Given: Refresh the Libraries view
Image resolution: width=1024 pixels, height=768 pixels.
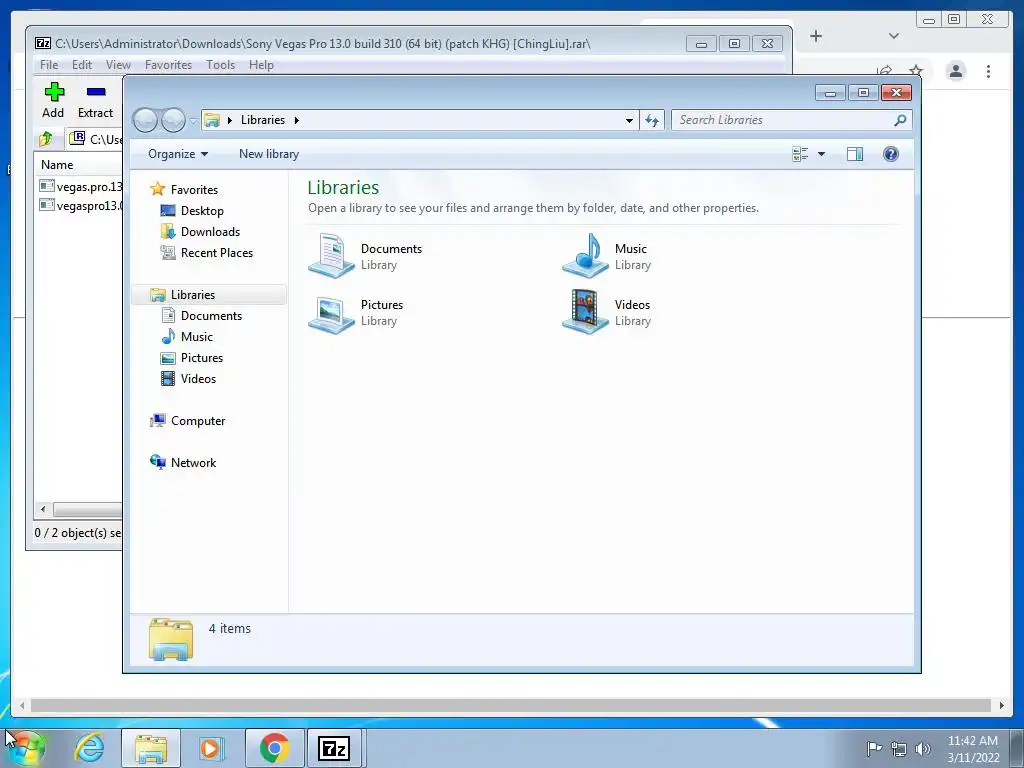Looking at the screenshot, I should click(652, 120).
